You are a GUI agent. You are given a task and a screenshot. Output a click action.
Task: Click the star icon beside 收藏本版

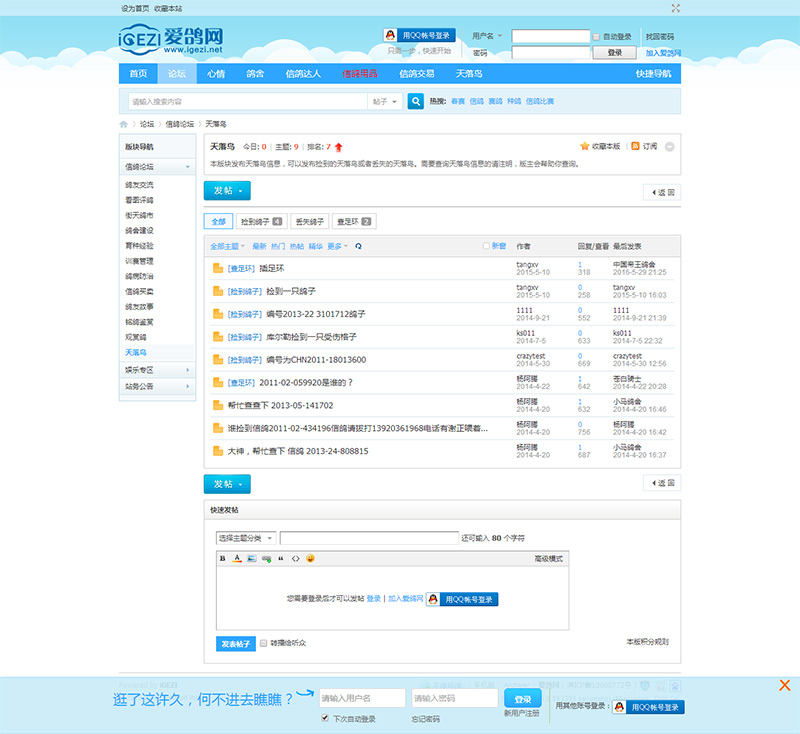(585, 146)
